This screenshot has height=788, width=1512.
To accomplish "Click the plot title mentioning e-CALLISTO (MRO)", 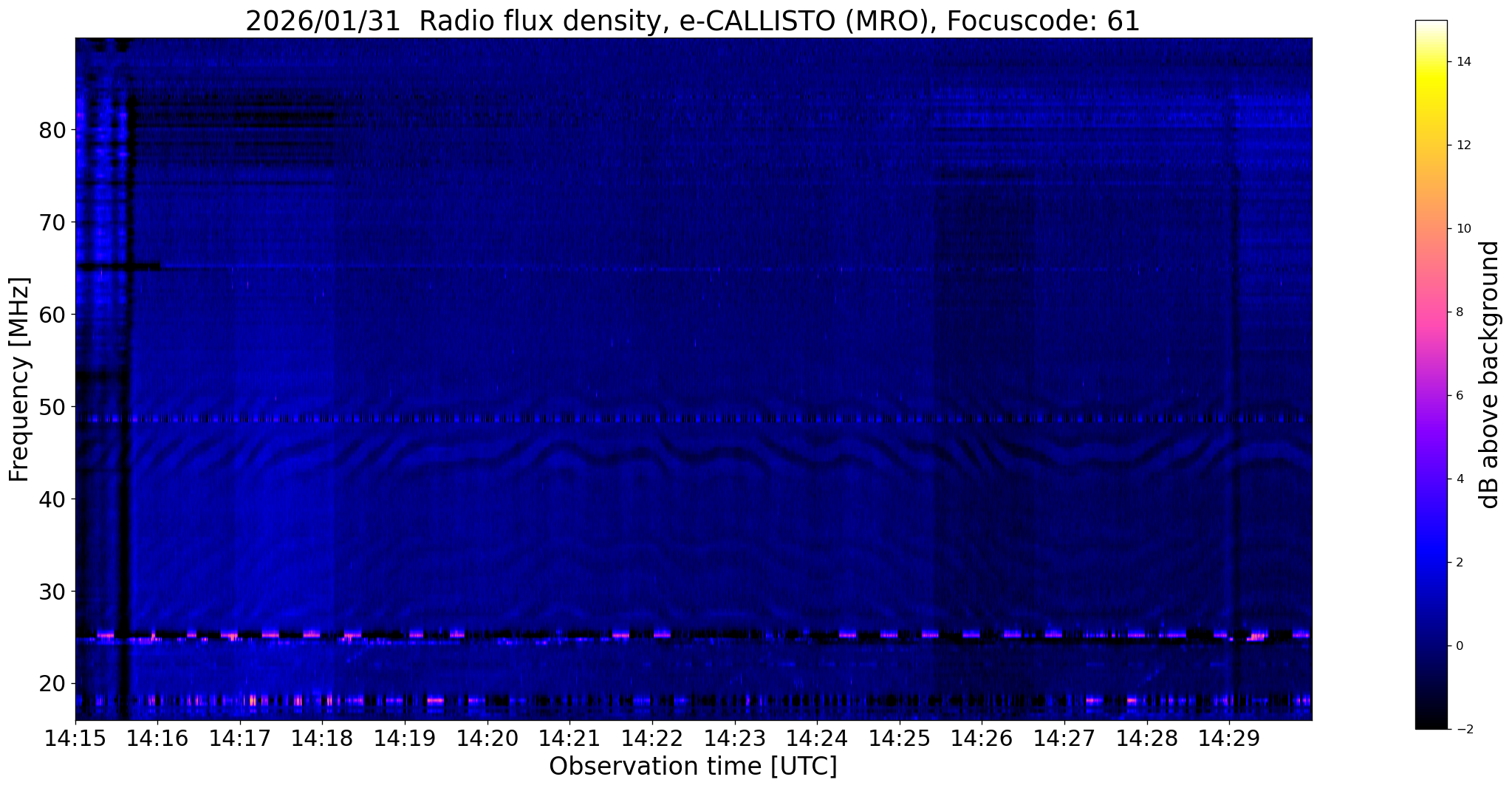I will 693,21.
